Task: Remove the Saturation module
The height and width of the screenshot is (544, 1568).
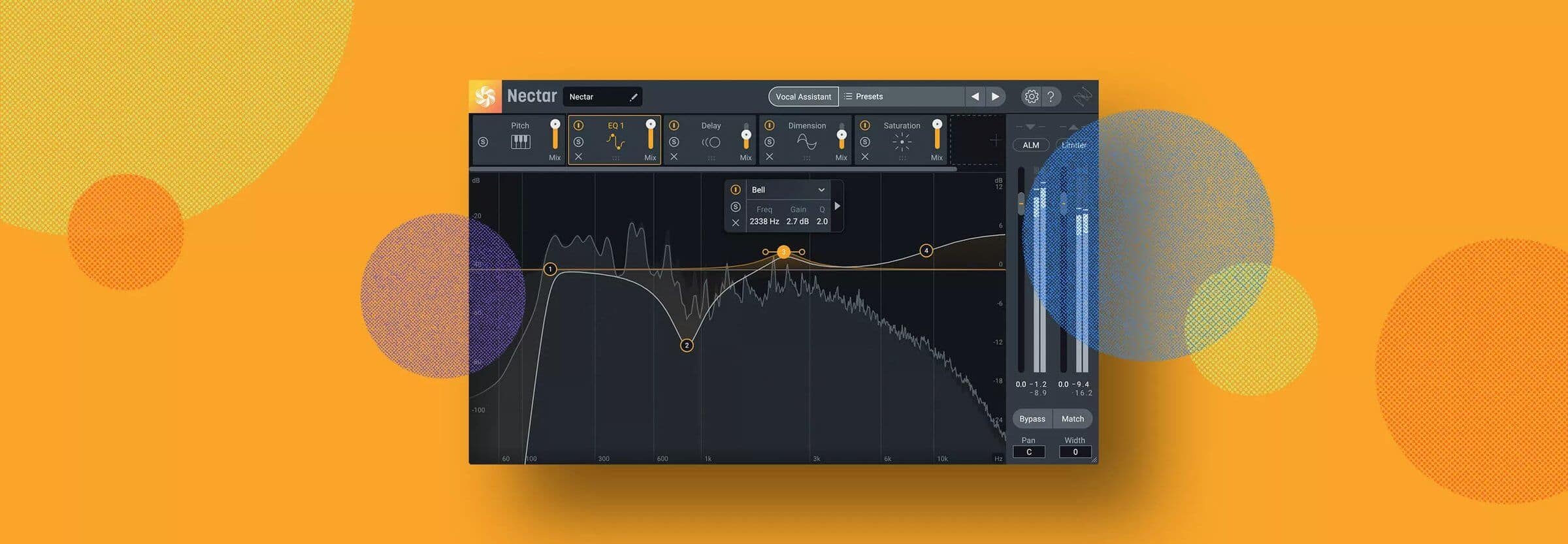Action: [865, 157]
